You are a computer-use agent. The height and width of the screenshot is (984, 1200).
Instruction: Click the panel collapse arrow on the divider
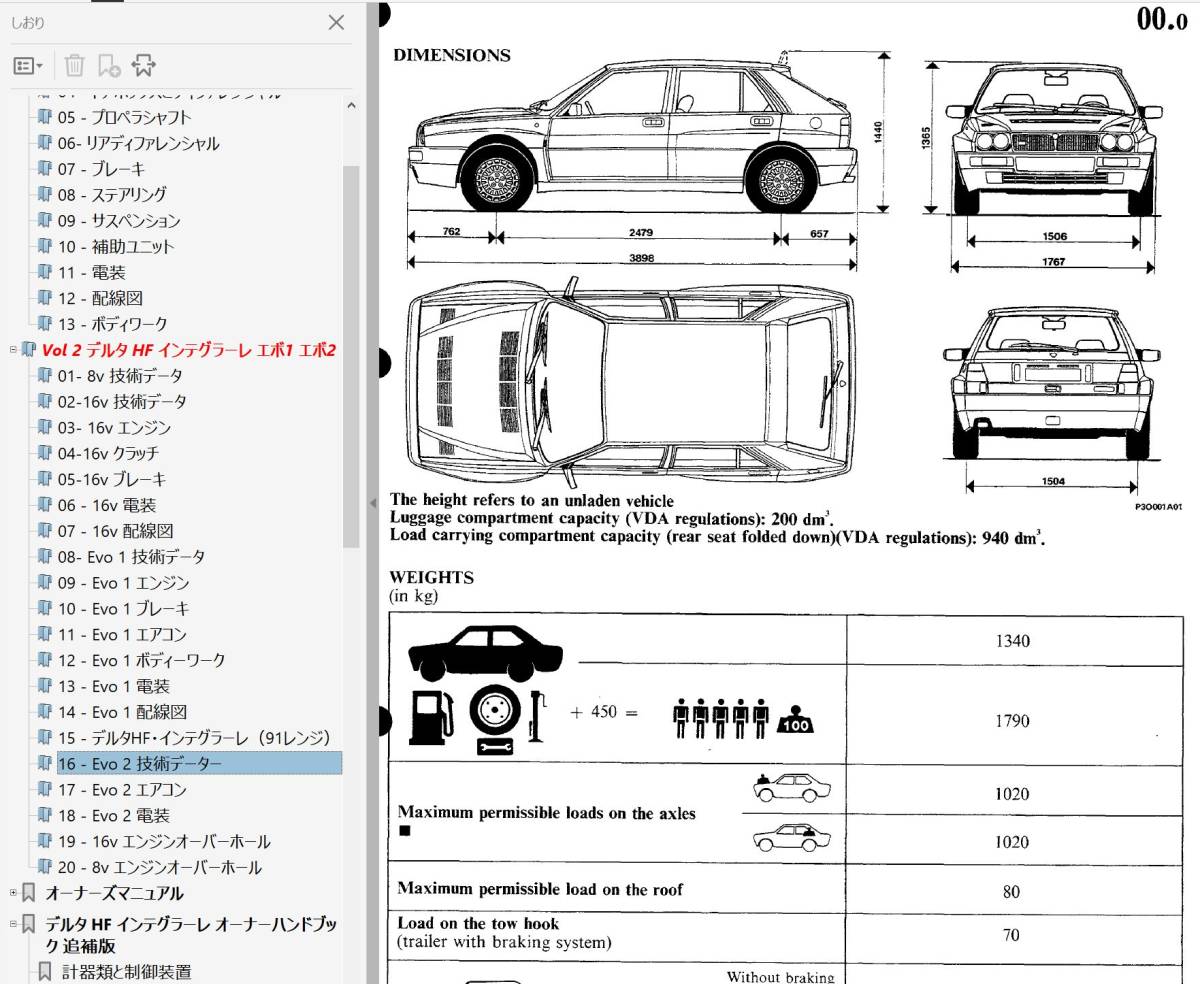click(372, 504)
